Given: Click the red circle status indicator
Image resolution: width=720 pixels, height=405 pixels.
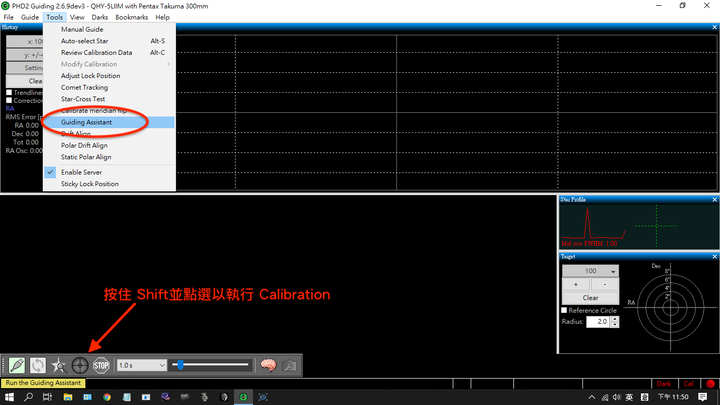Looking at the screenshot, I should 710,383.
